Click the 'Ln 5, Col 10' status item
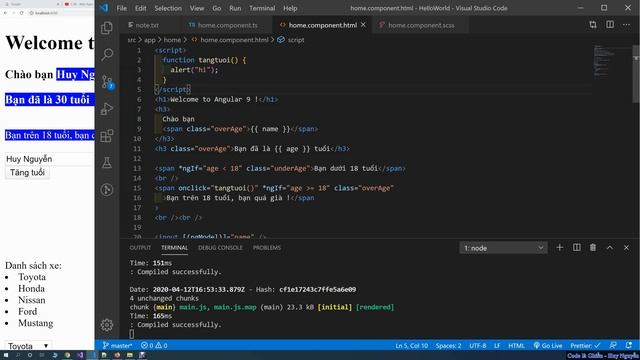The height and width of the screenshot is (360, 640). (411, 346)
